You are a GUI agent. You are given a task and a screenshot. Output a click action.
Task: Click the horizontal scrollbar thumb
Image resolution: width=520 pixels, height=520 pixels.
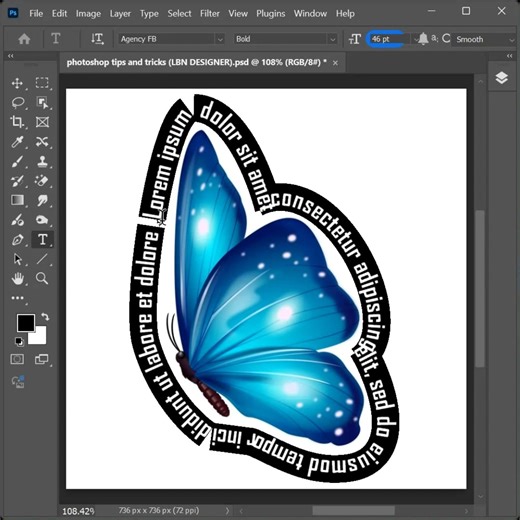353,510
